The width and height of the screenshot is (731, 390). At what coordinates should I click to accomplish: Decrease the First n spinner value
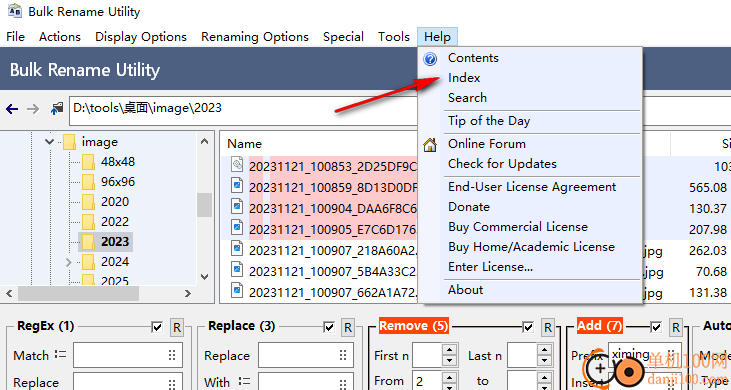click(x=449, y=361)
